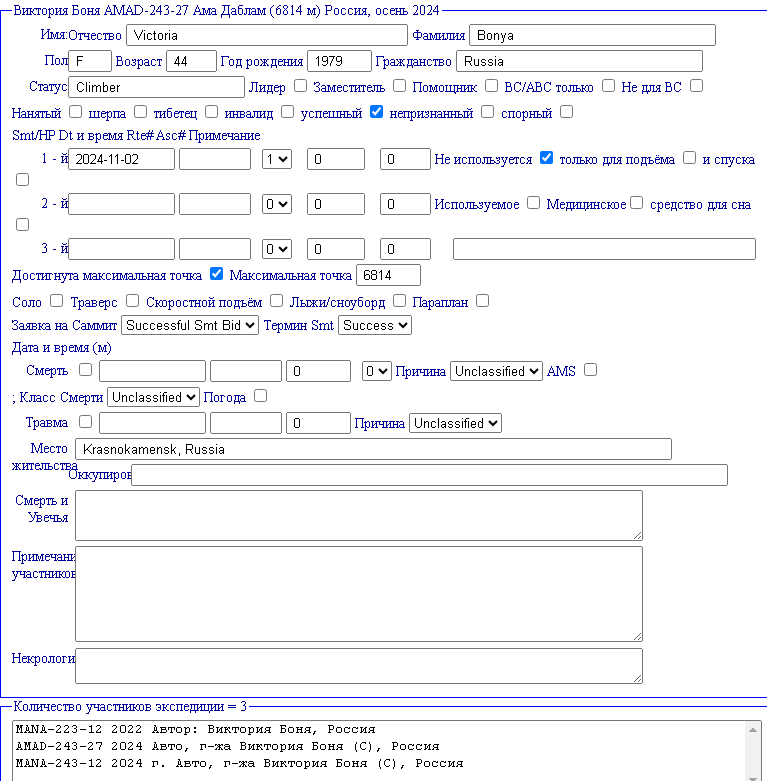
Task: Tick the AMS checkbox
Action: (591, 370)
